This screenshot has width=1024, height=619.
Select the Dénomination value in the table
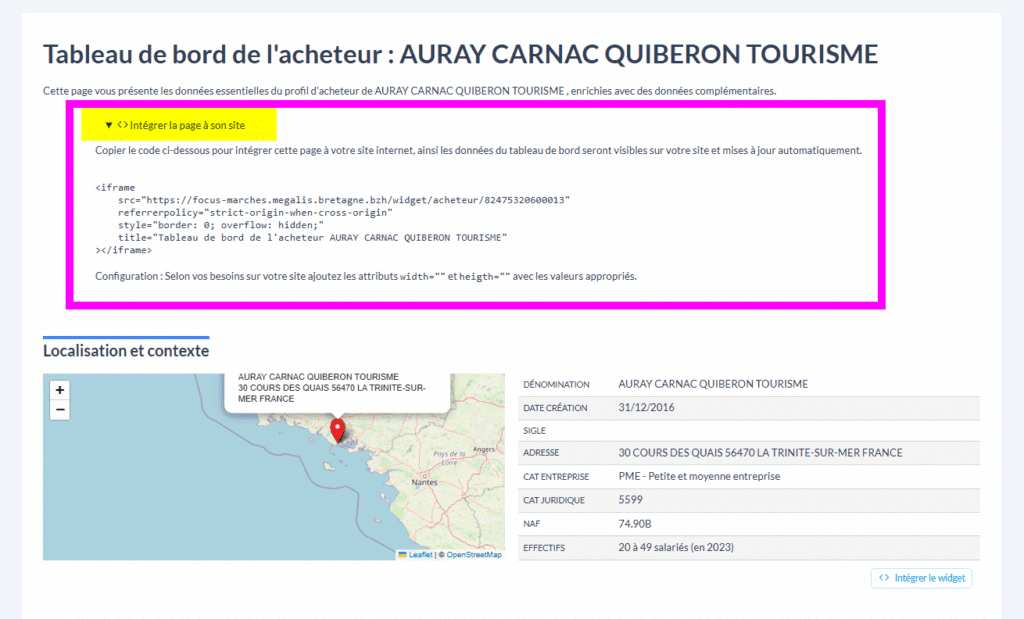coord(712,384)
